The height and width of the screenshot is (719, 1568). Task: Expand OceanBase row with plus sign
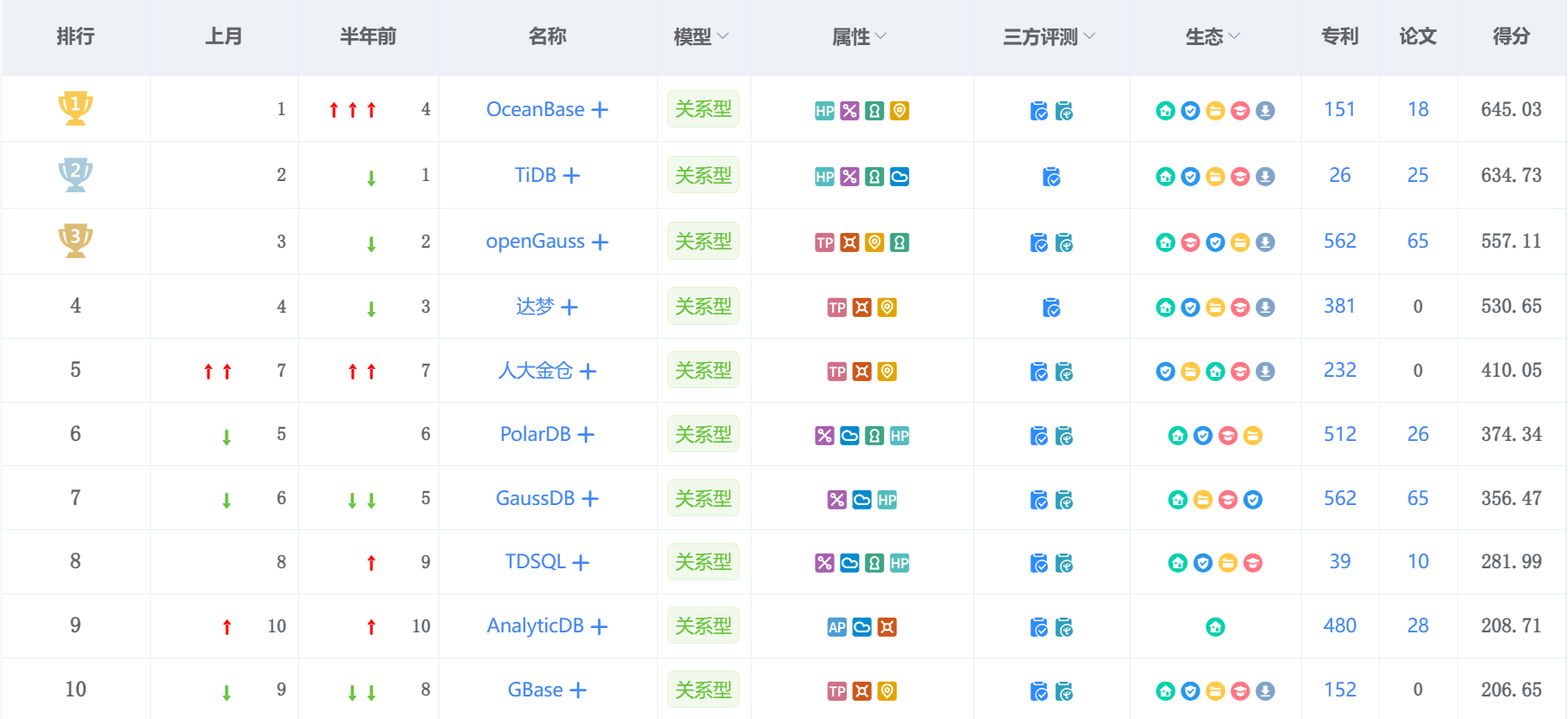[x=600, y=110]
